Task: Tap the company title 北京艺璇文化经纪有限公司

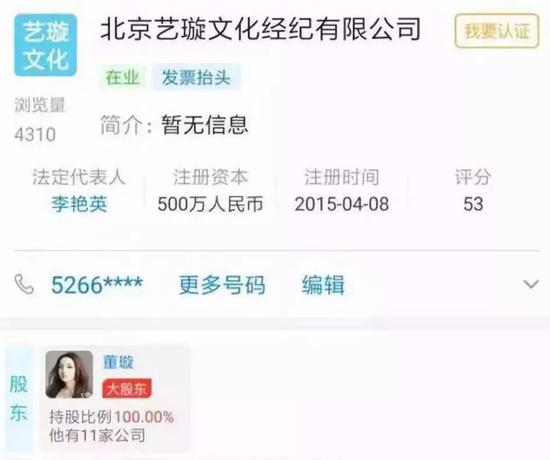Action: (260, 29)
